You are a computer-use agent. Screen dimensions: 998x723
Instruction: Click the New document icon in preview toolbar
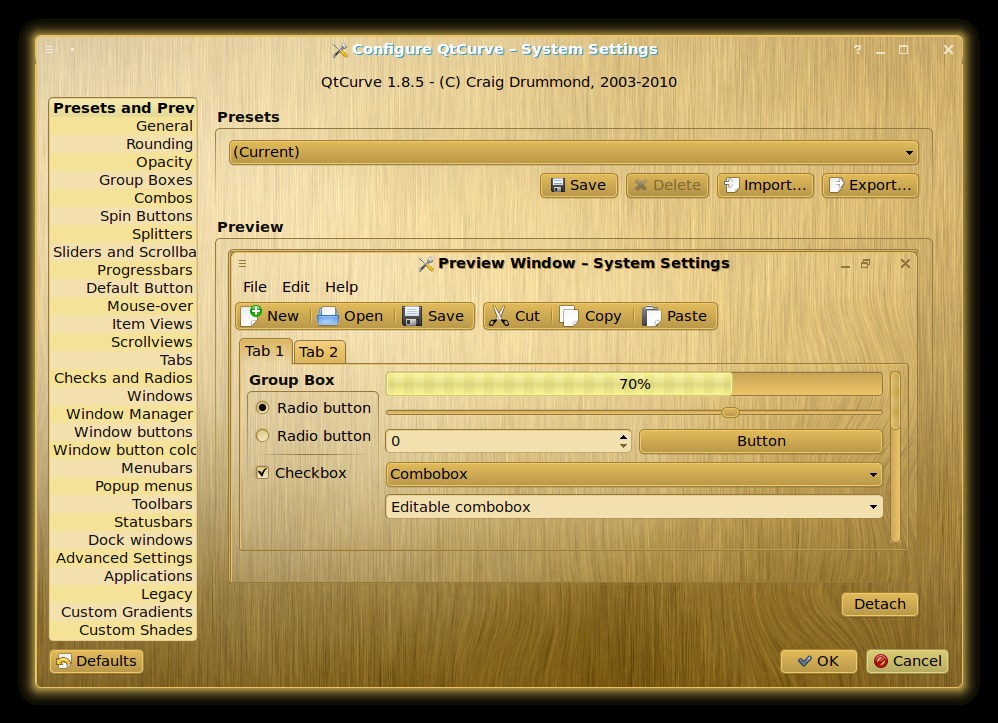pyautogui.click(x=251, y=316)
